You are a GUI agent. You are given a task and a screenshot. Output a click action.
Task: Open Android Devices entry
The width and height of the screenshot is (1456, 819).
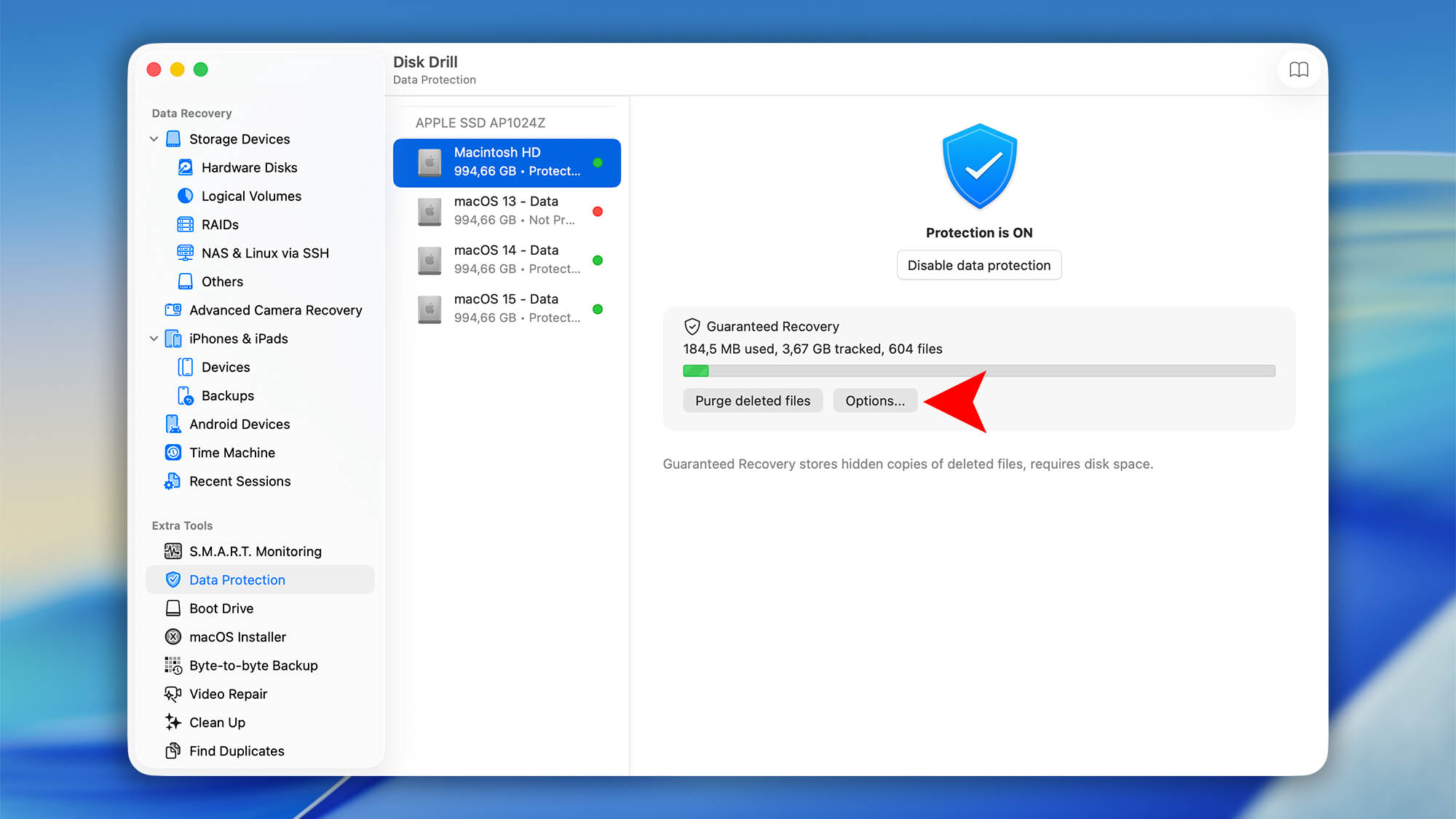point(260,424)
